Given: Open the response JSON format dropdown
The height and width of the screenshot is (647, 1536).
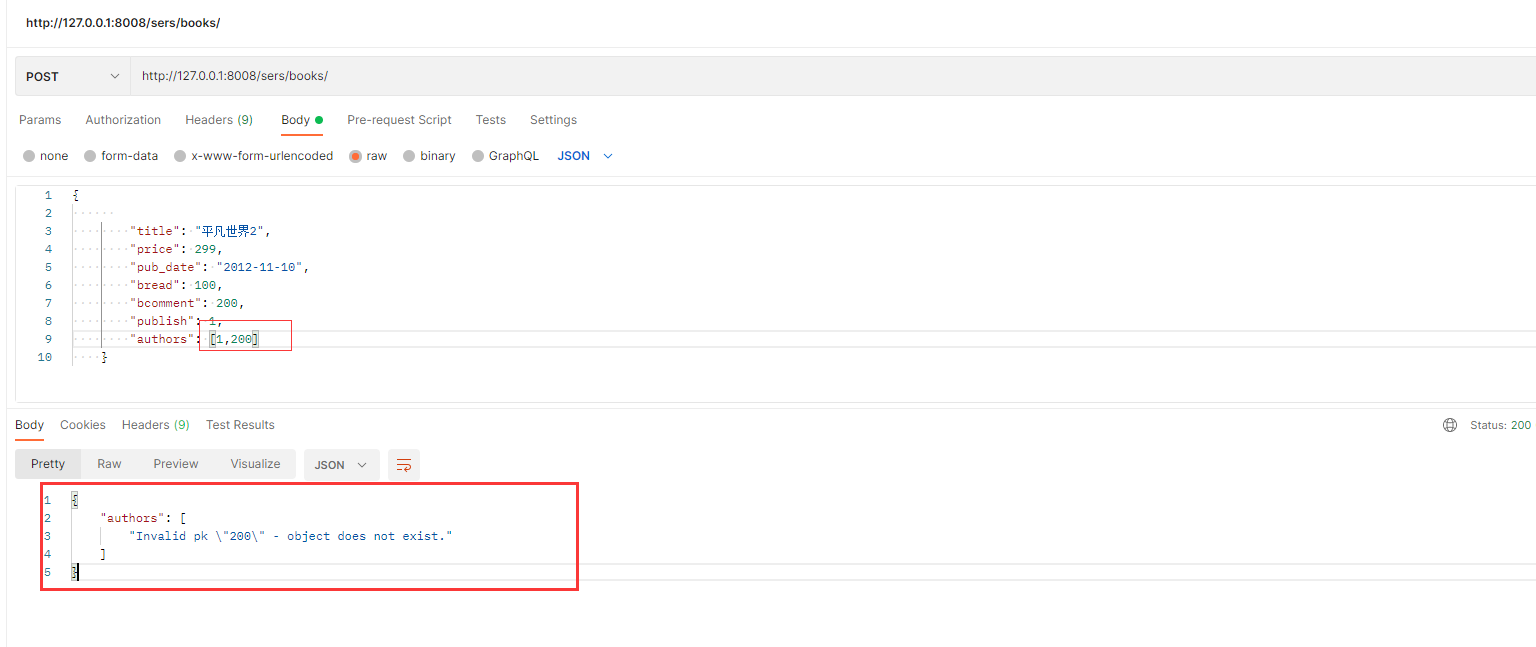Looking at the screenshot, I should [x=341, y=465].
